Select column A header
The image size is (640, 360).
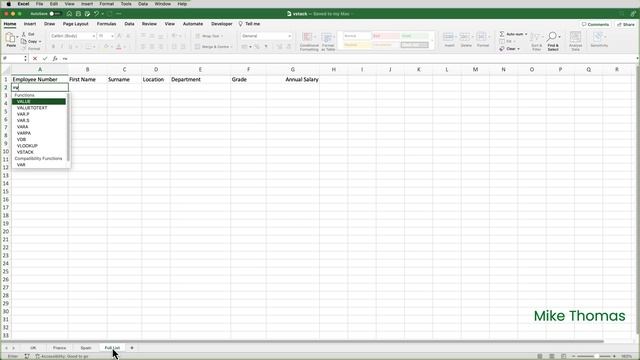pos(40,69)
